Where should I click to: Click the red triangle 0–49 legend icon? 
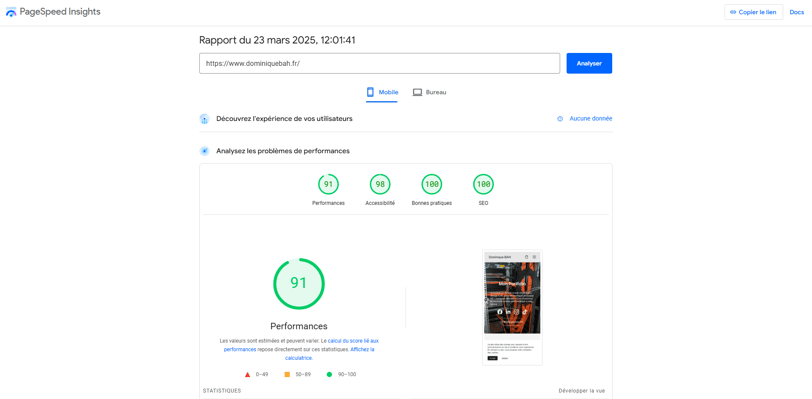(x=248, y=374)
